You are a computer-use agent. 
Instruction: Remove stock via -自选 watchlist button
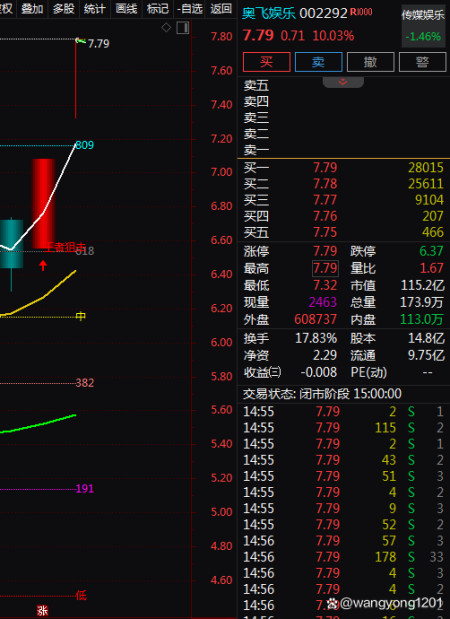coord(189,8)
